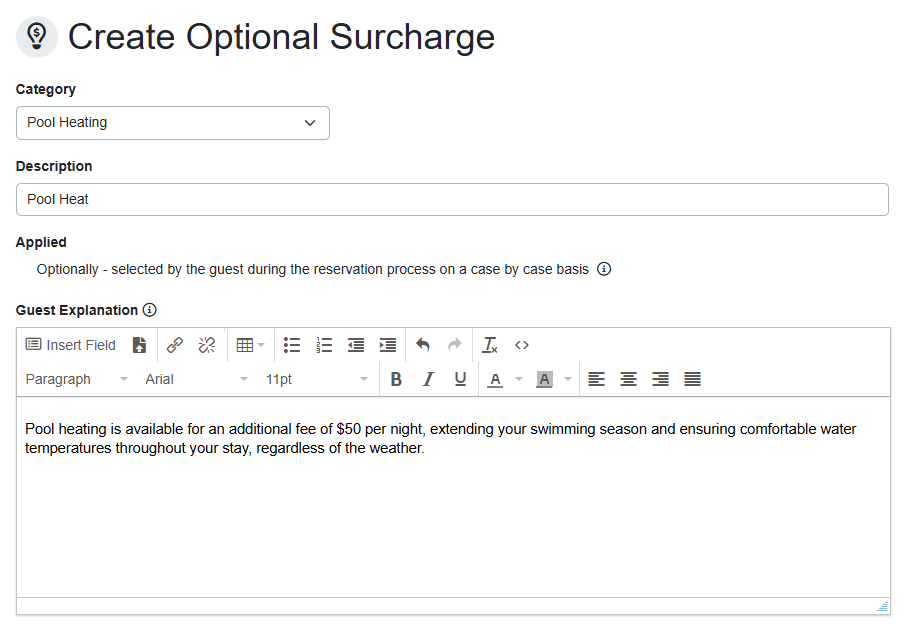Toggle italic formatting
The height and width of the screenshot is (633, 907).
click(428, 379)
